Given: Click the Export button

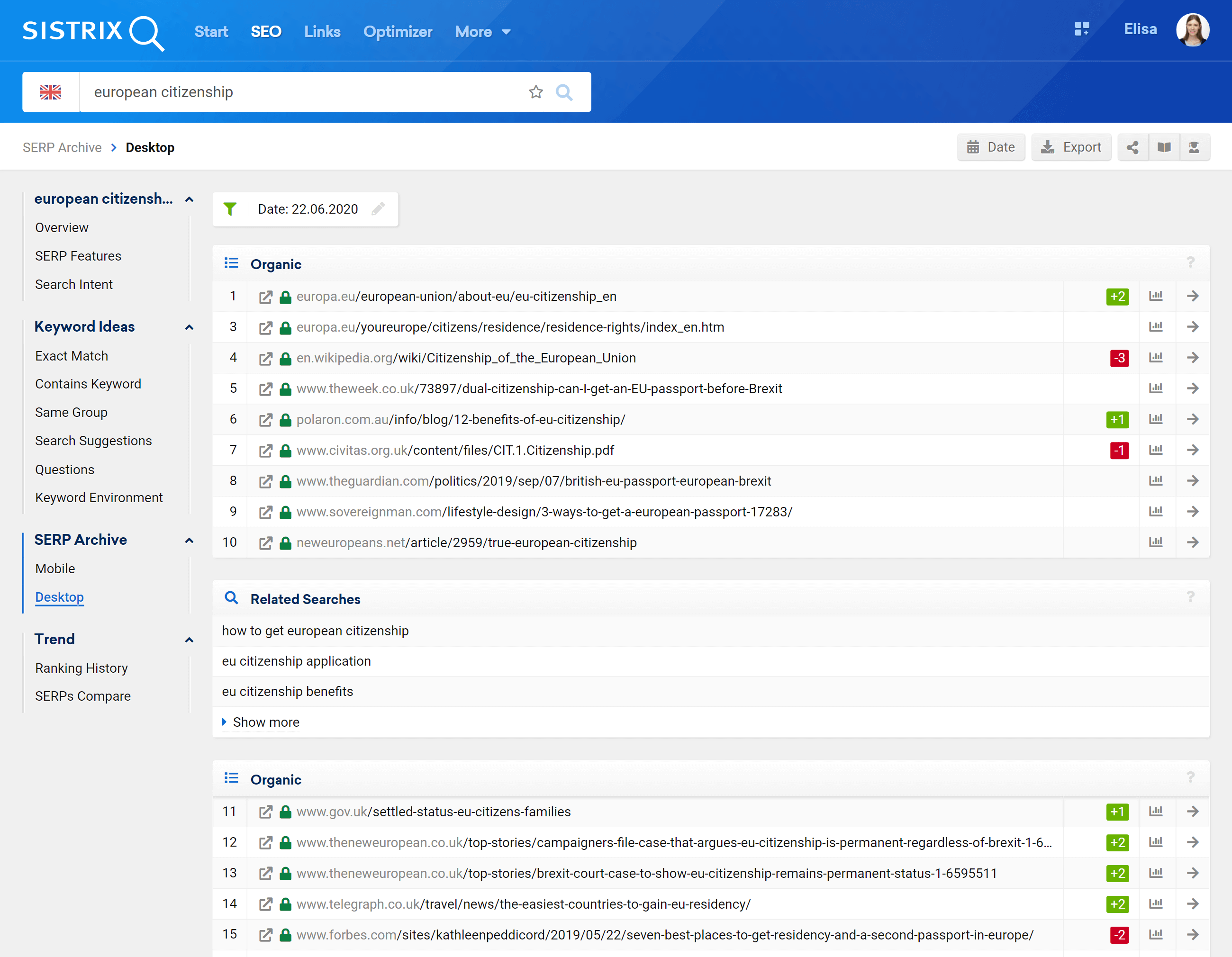Looking at the screenshot, I should (x=1071, y=148).
